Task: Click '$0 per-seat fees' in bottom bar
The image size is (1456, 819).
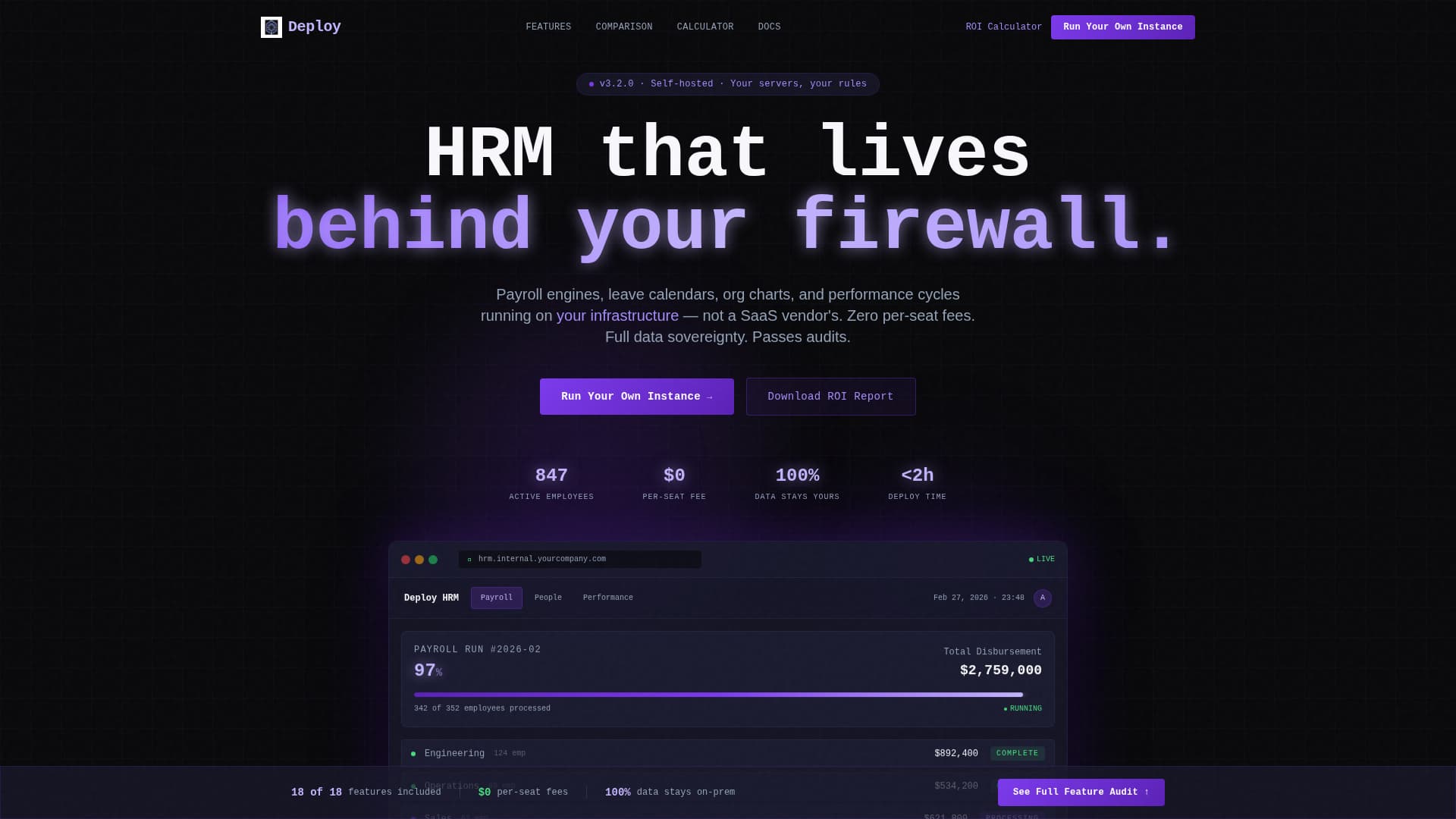Action: (522, 792)
